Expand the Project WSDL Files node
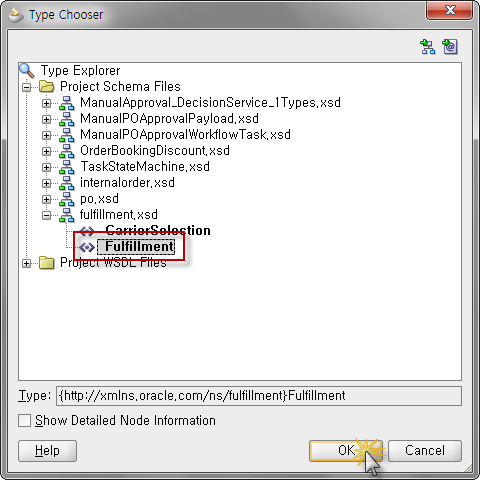Viewport: 480px width, 480px height. point(26,264)
